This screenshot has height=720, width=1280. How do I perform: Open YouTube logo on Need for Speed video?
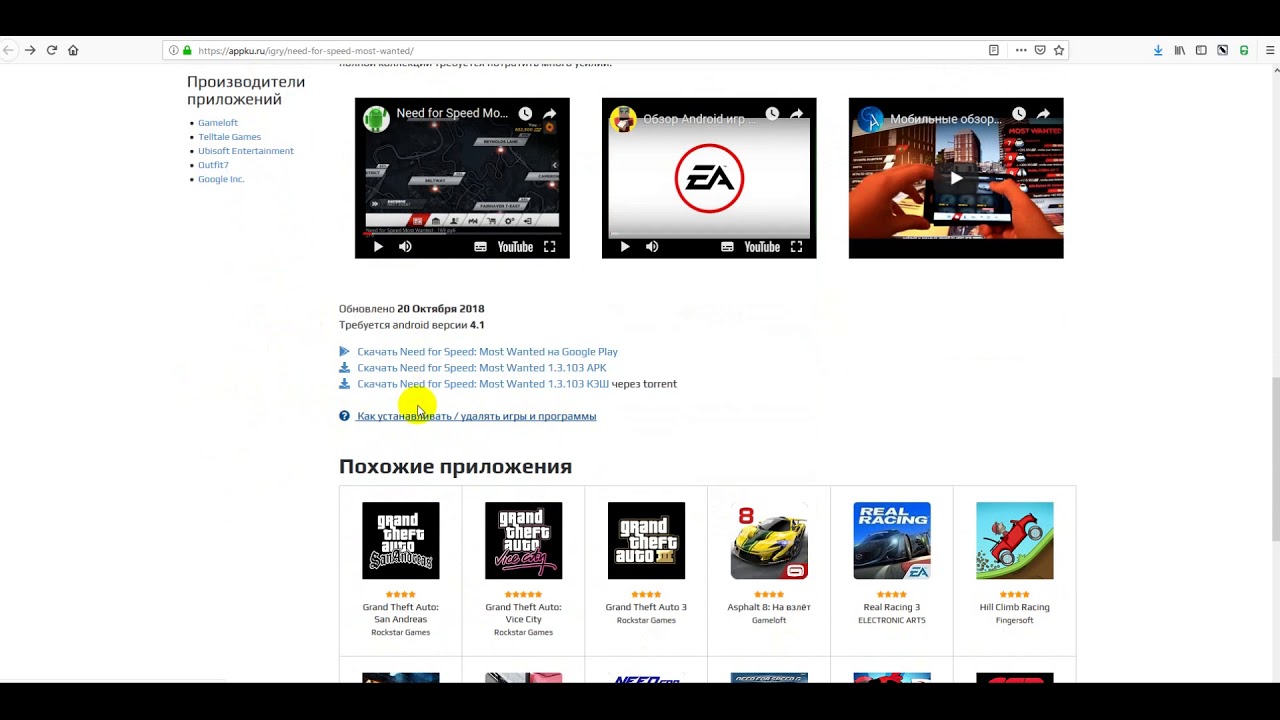515,247
